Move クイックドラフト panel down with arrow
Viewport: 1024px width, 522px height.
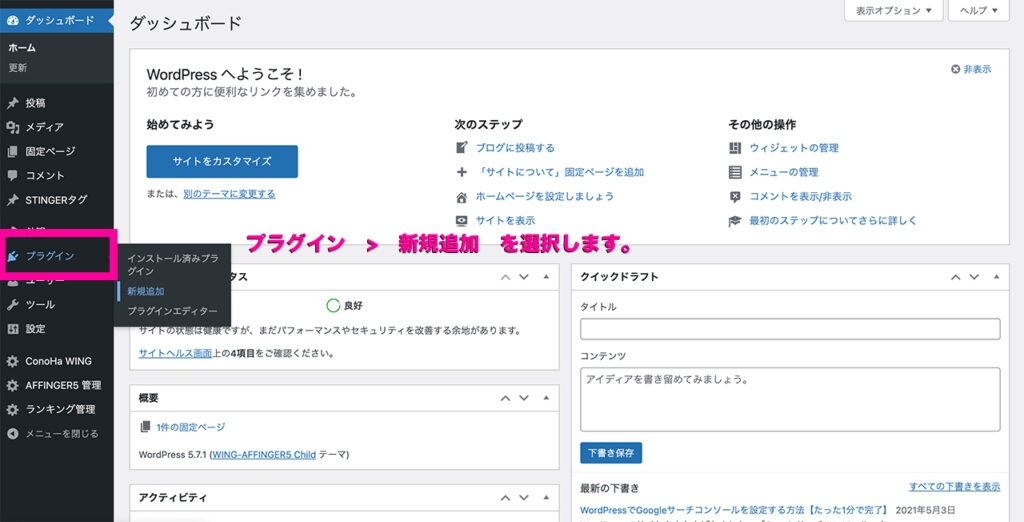974,277
